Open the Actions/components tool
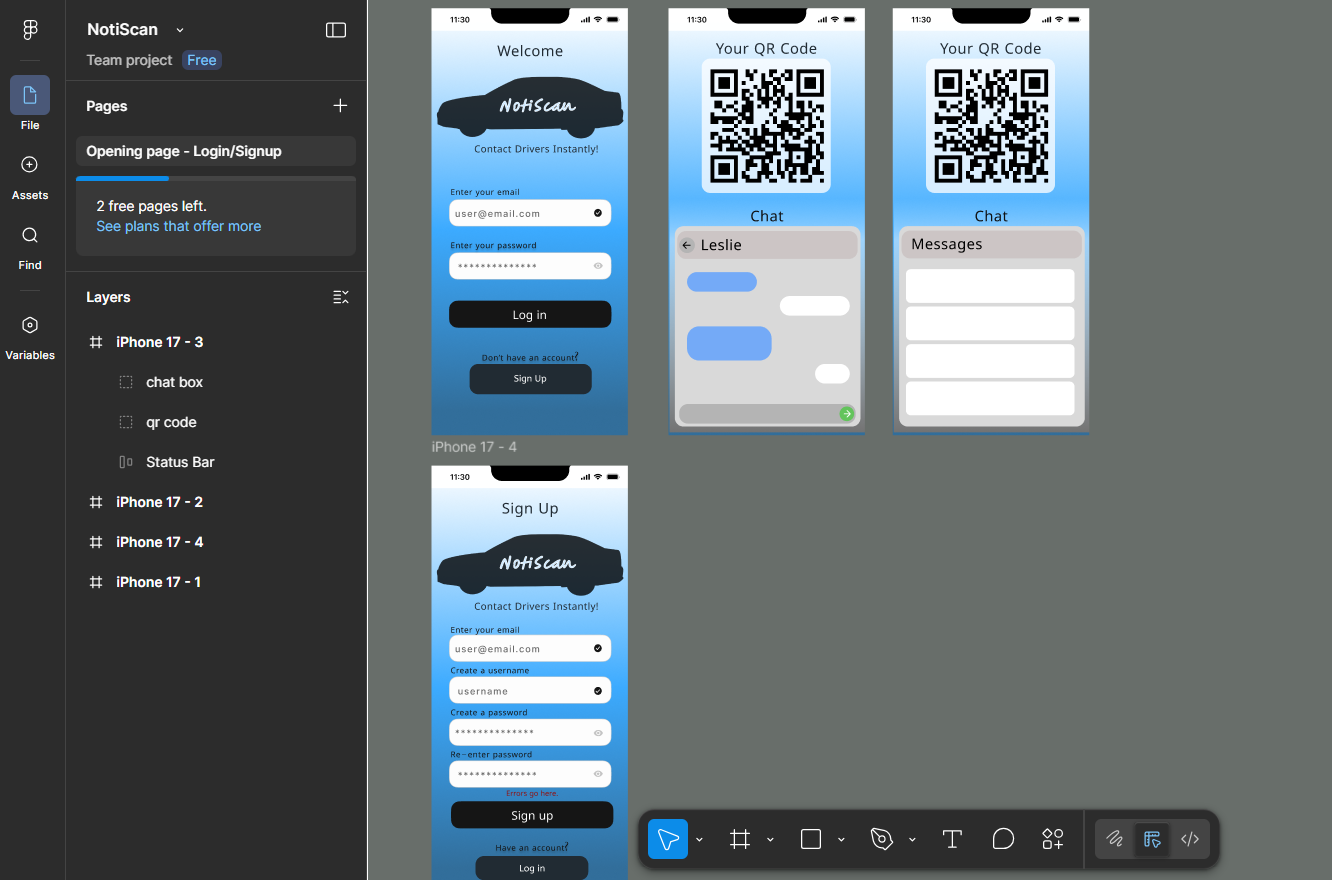 click(1053, 839)
